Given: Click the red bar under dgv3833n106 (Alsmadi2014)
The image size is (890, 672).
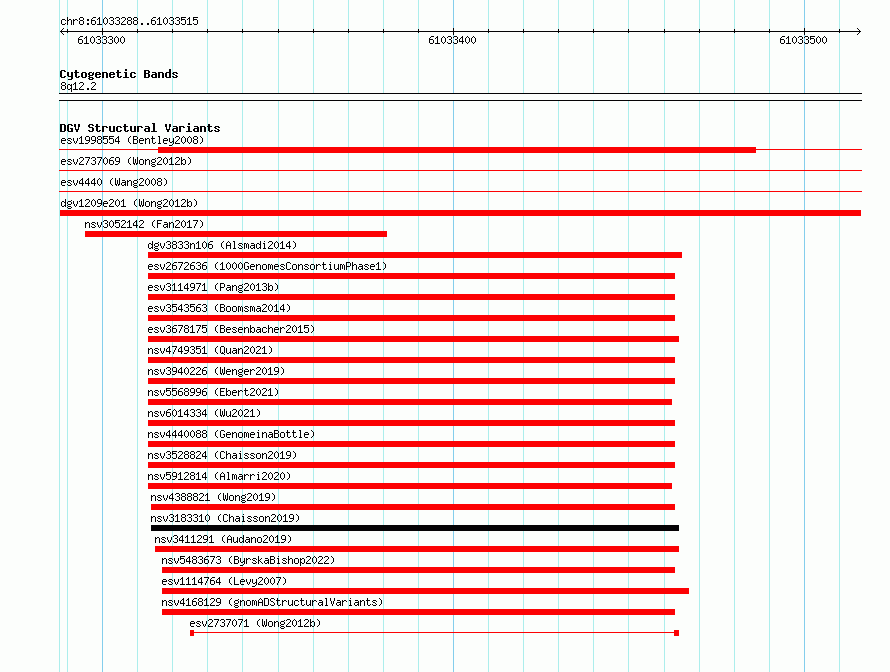Looking at the screenshot, I should [415, 255].
